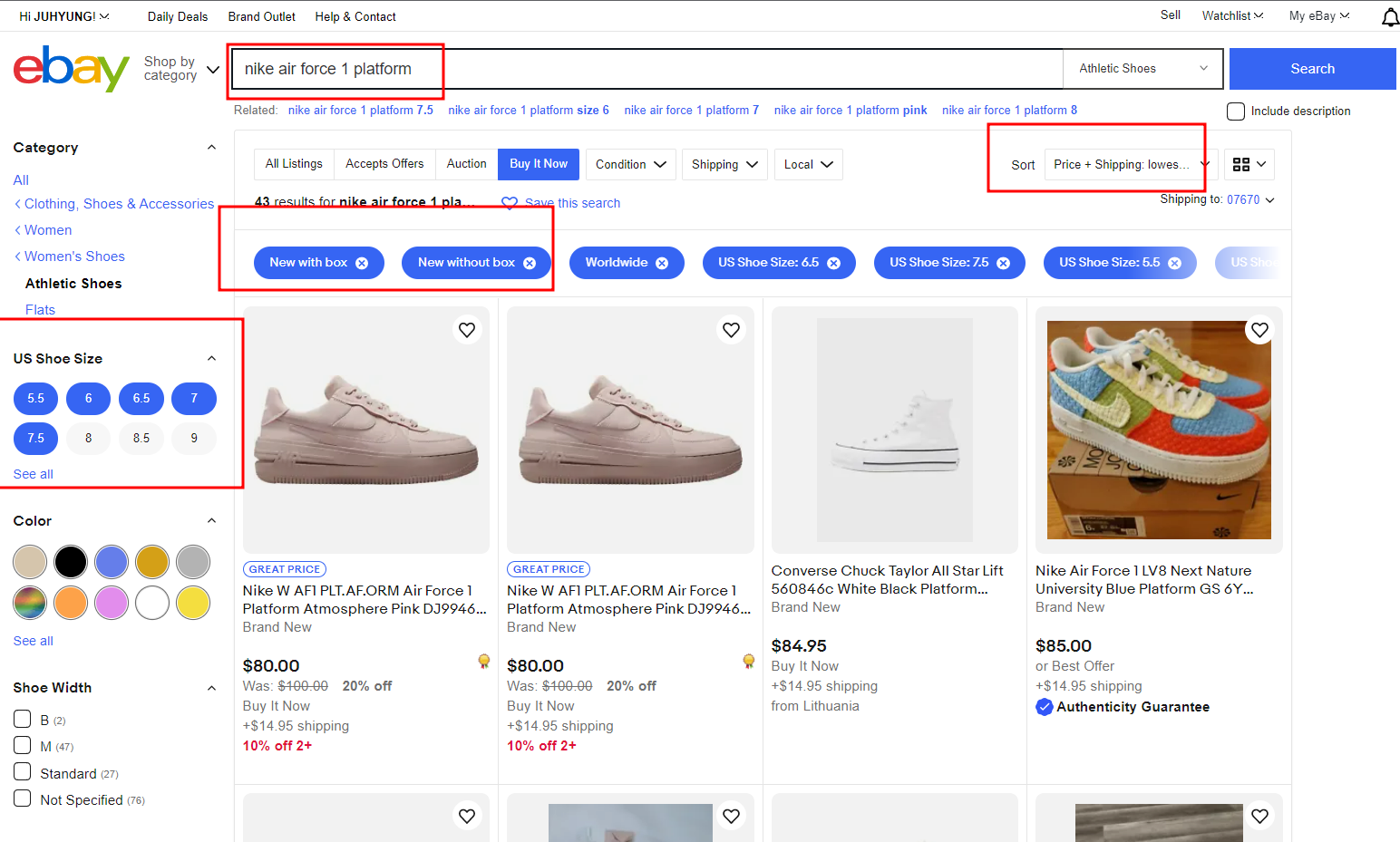Click See all under US Shoe Size
This screenshot has width=1400, height=842.
click(x=34, y=474)
